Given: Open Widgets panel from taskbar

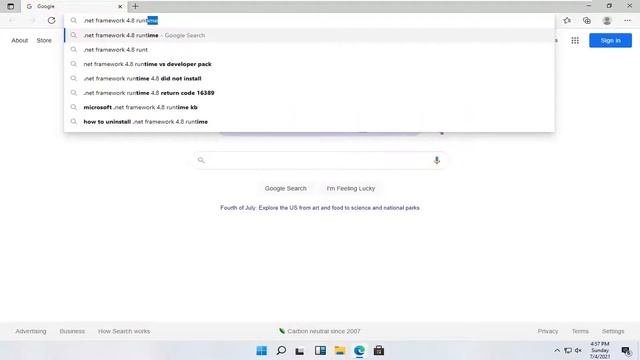Looking at the screenshot, I should (320, 351).
